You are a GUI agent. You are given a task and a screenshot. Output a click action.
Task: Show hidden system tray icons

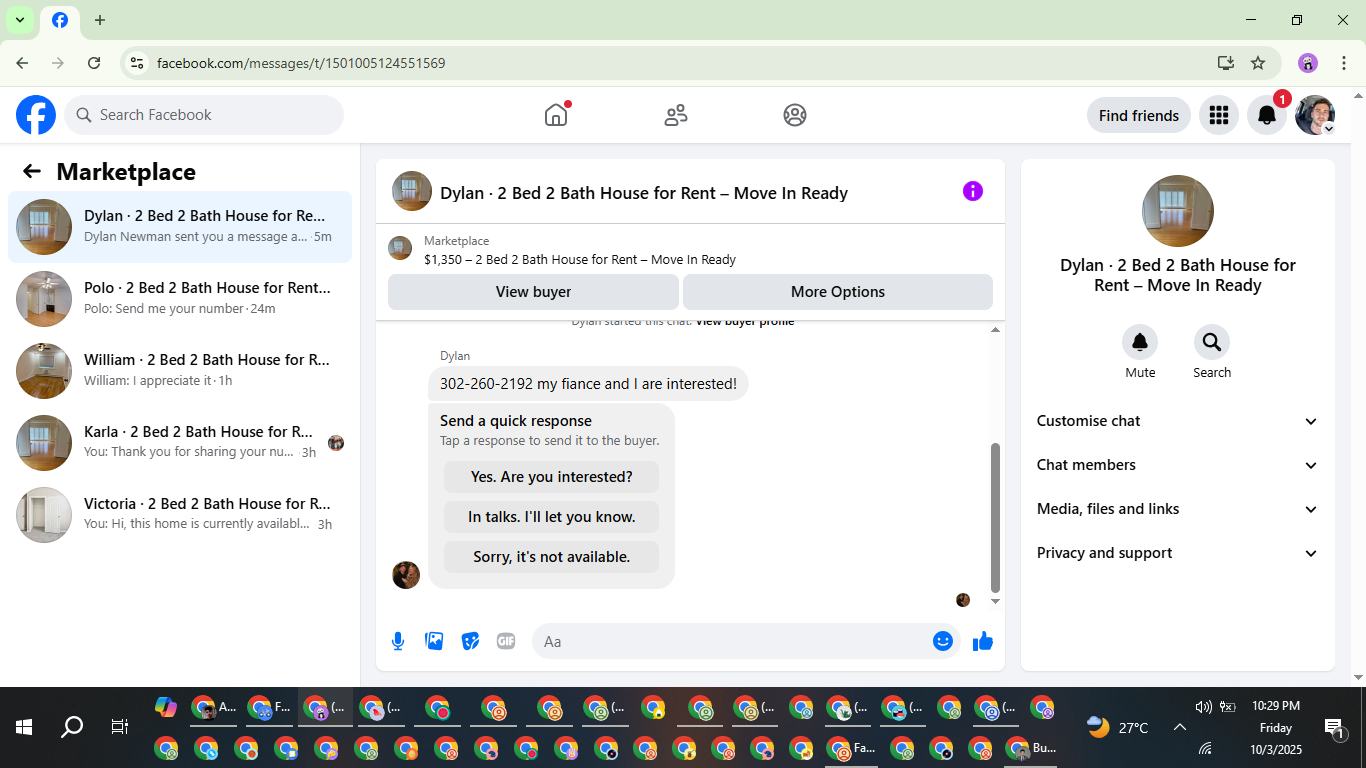pos(1179,728)
